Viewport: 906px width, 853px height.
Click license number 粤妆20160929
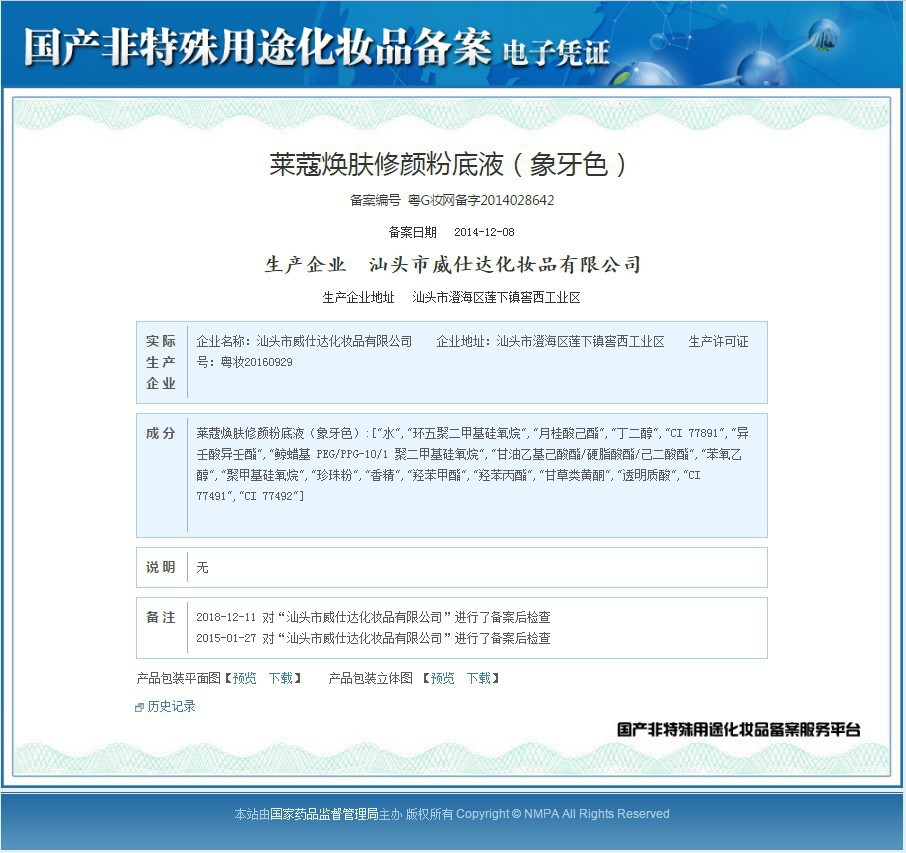[257, 362]
